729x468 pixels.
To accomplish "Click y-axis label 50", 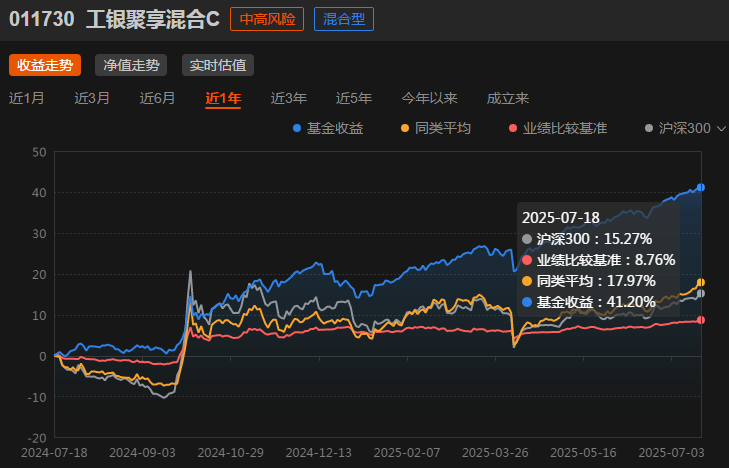I will coord(39,152).
